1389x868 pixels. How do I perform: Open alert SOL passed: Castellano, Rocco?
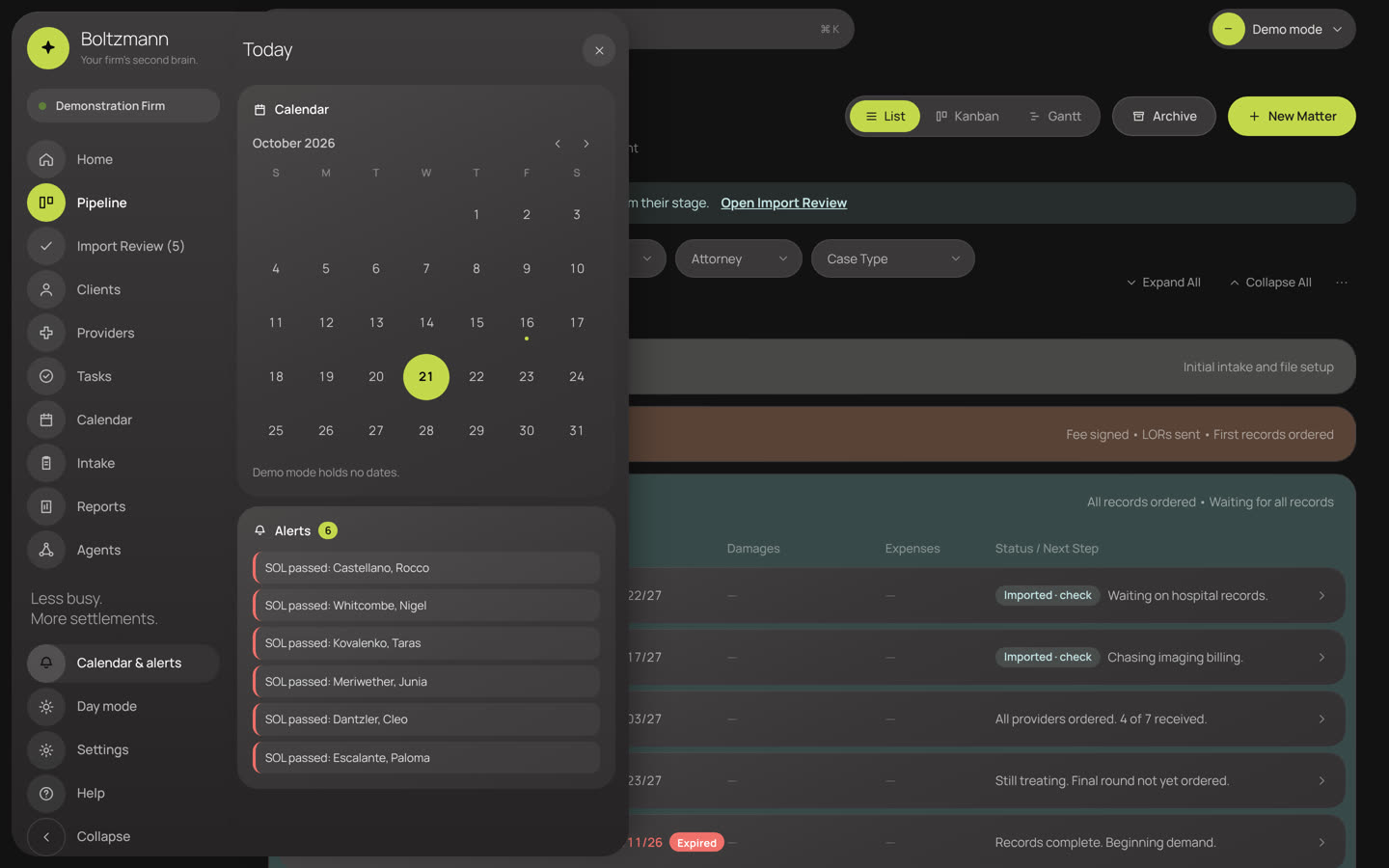click(x=426, y=568)
